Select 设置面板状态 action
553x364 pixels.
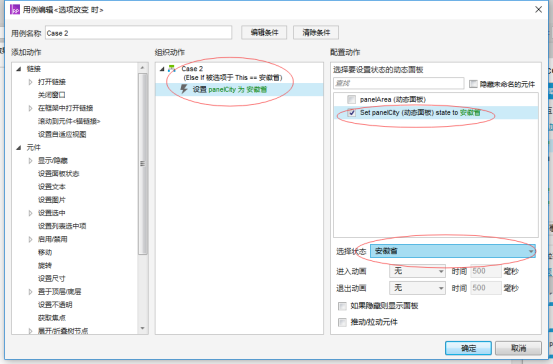(59, 174)
